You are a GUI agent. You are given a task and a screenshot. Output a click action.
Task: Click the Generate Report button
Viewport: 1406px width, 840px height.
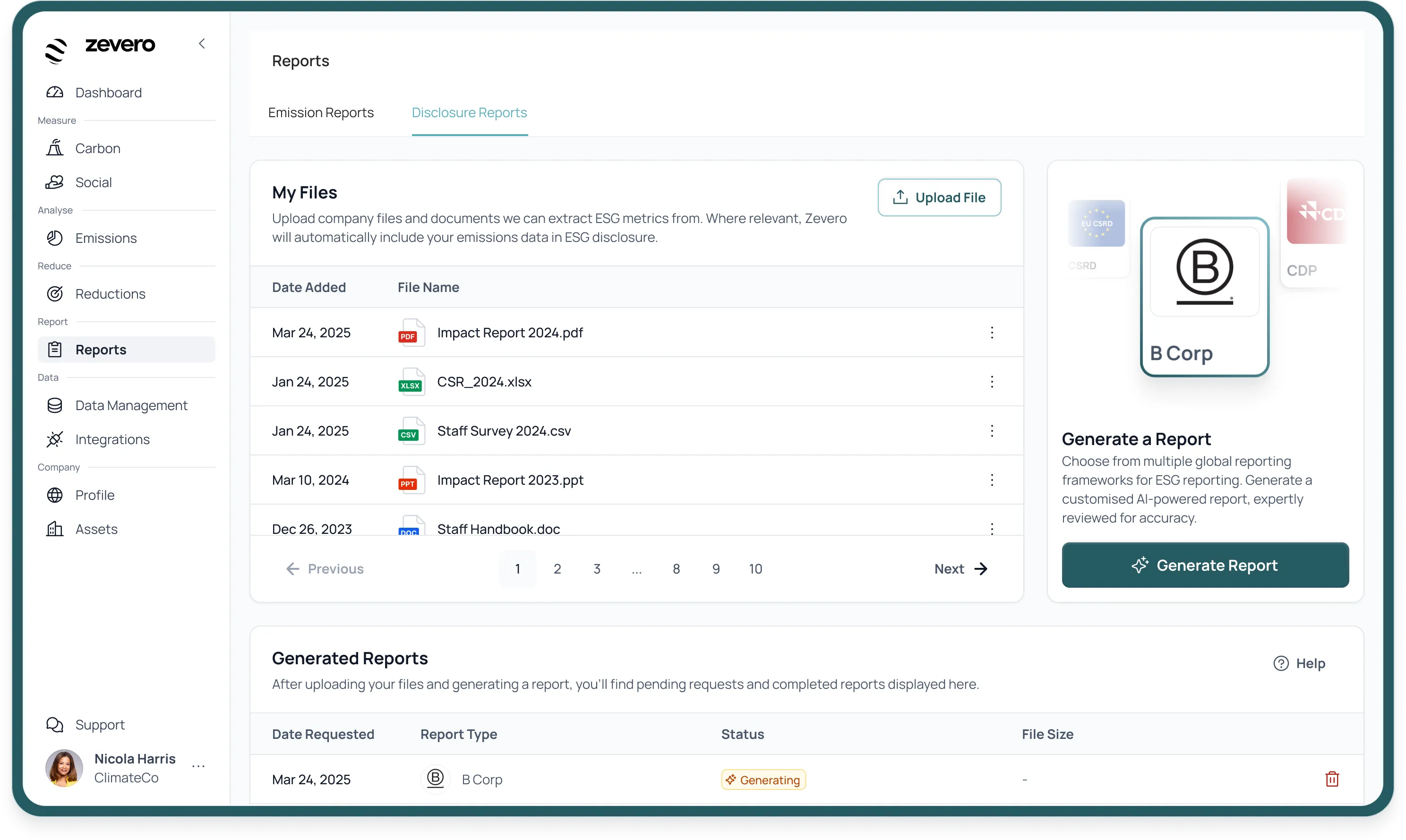(1205, 565)
